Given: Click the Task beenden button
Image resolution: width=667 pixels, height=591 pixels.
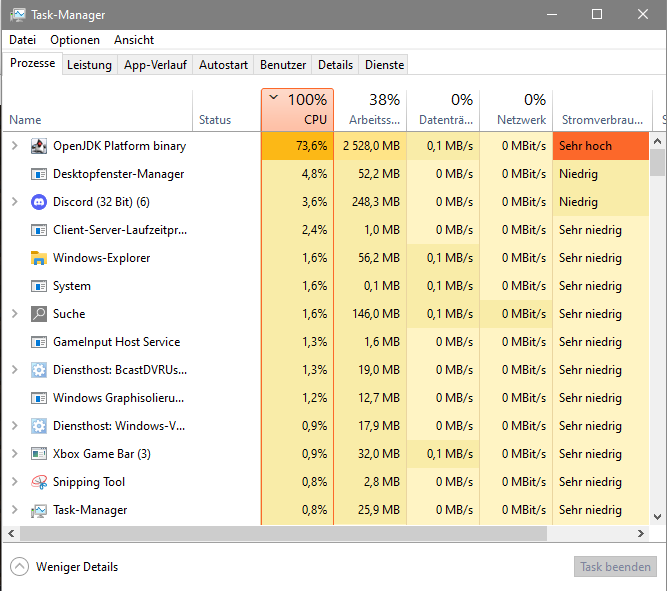Looking at the screenshot, I should 615,567.
